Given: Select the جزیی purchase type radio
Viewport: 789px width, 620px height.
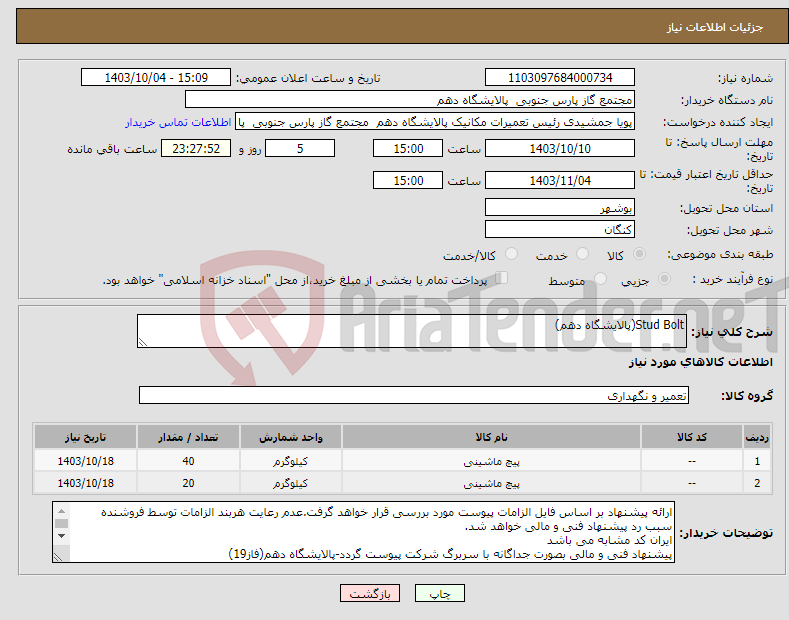Looking at the screenshot, I should pyautogui.click(x=664, y=278).
